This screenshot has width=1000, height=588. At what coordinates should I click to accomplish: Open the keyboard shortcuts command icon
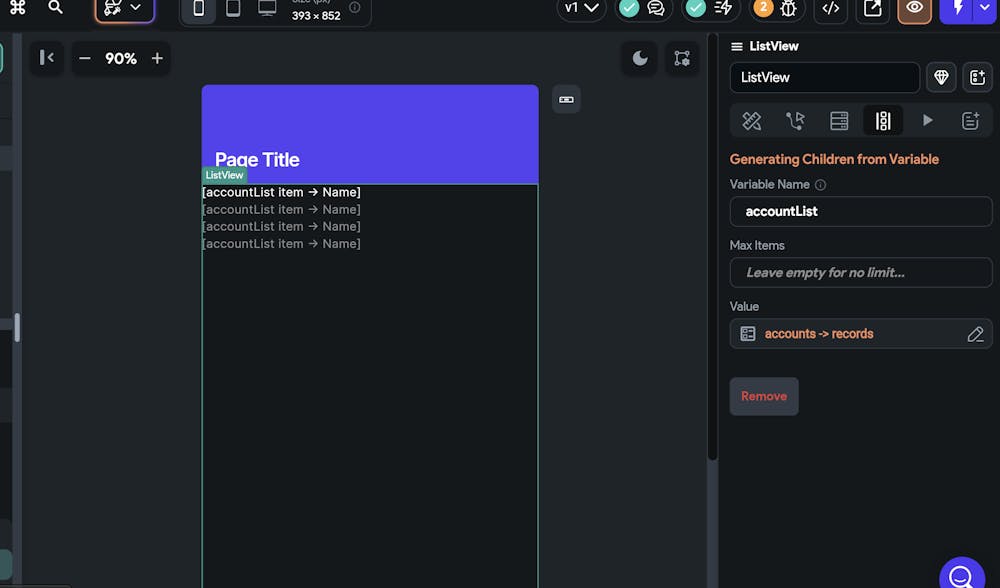[x=18, y=8]
